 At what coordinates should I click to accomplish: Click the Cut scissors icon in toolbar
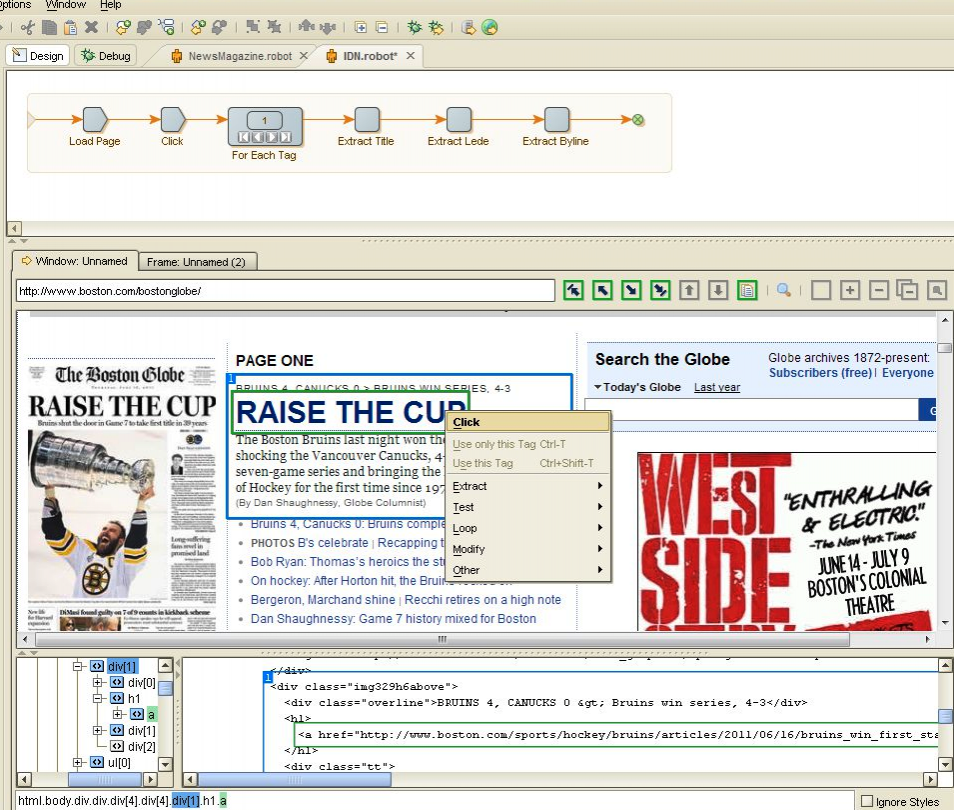[x=27, y=27]
